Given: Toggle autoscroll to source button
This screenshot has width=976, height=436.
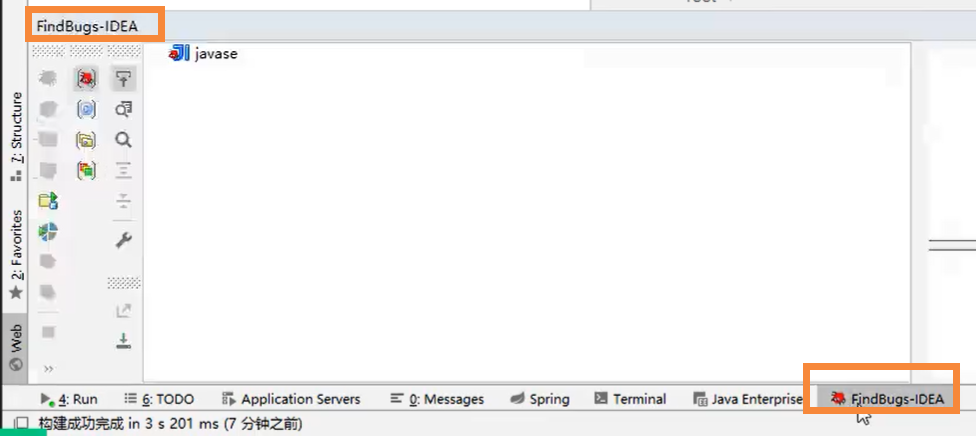Looking at the screenshot, I should (123, 78).
